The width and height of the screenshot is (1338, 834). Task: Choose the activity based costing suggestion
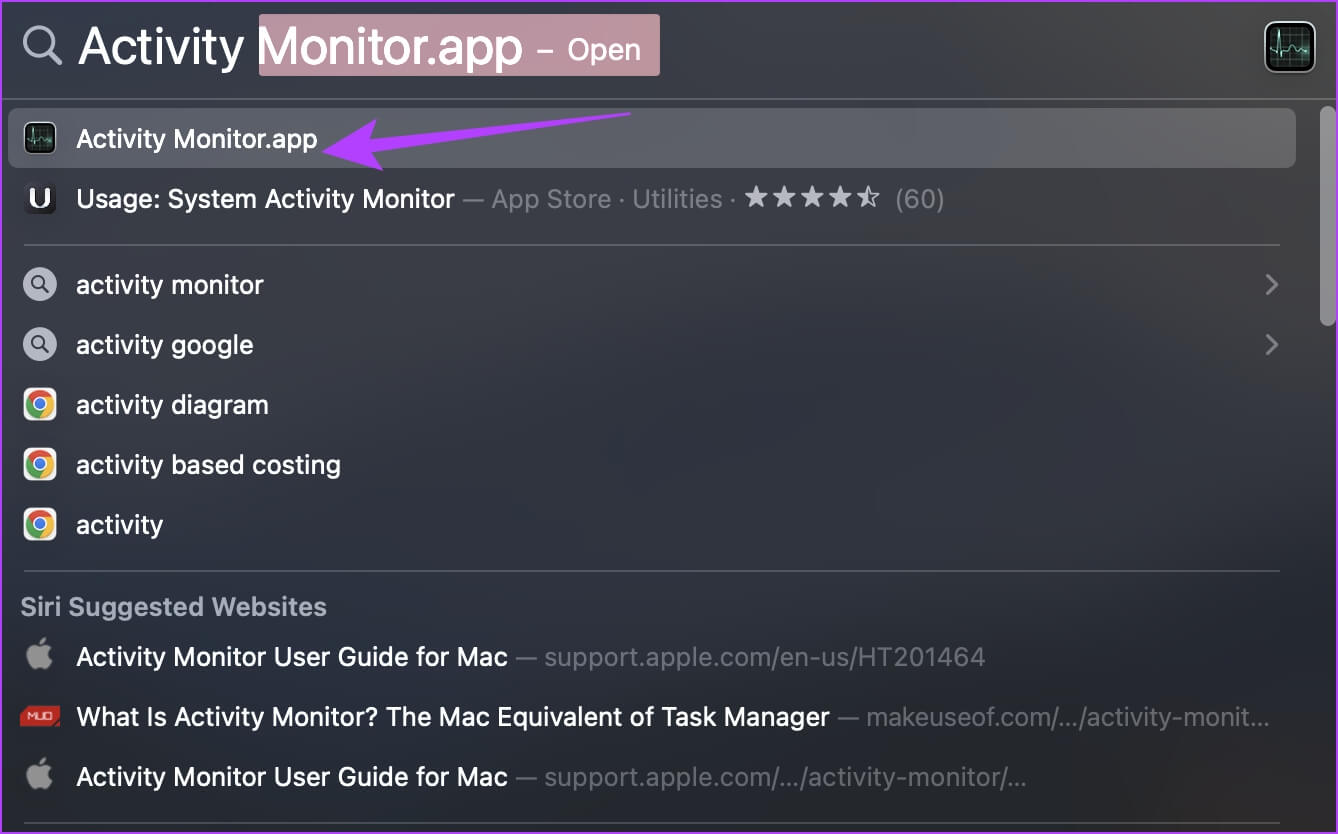click(652, 465)
